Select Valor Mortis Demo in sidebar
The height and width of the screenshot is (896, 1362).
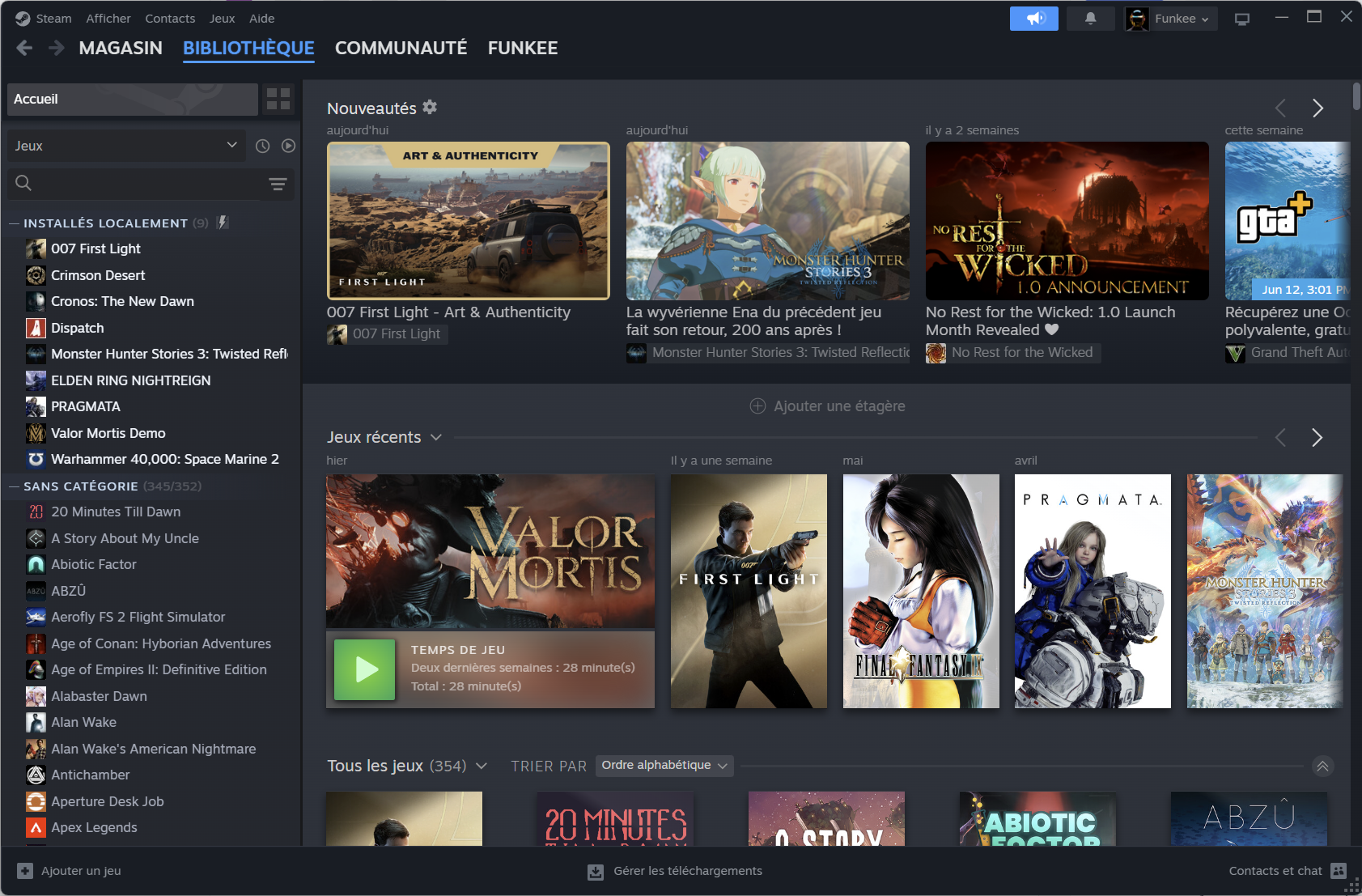coord(108,433)
